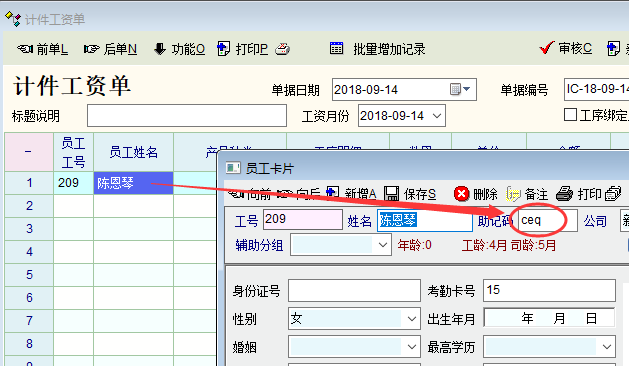Click the 新增A button in 员工卡片

click(351, 194)
